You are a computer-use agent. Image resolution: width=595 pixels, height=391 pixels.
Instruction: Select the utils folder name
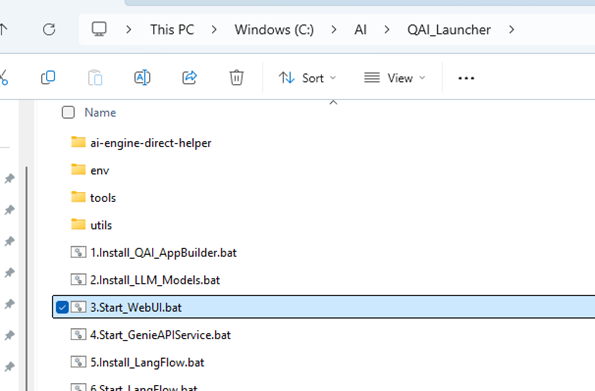(x=101, y=225)
